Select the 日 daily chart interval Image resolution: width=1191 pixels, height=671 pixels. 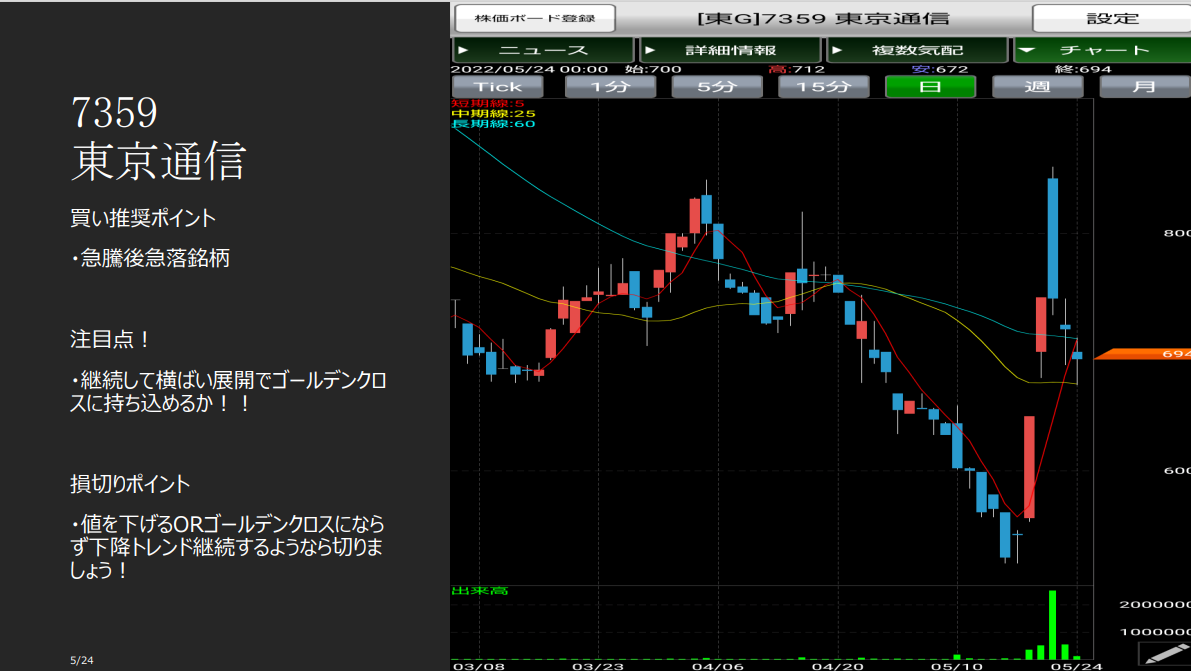pyautogui.click(x=930, y=87)
